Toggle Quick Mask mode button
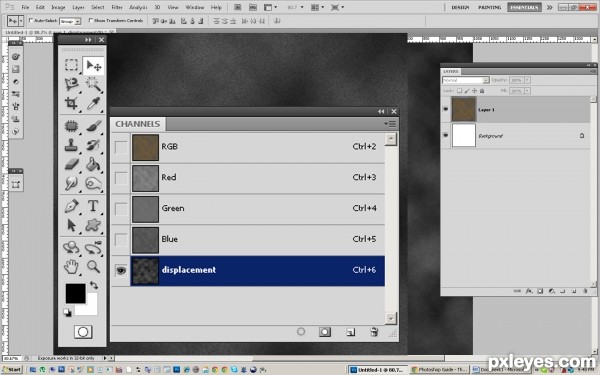Screen dimensions: 600x375 [83, 332]
